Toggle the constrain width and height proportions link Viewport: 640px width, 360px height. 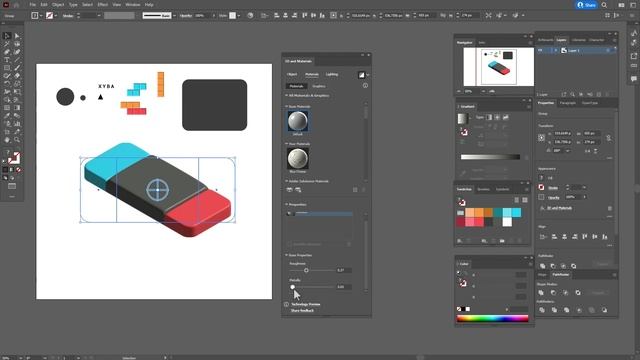[609, 138]
